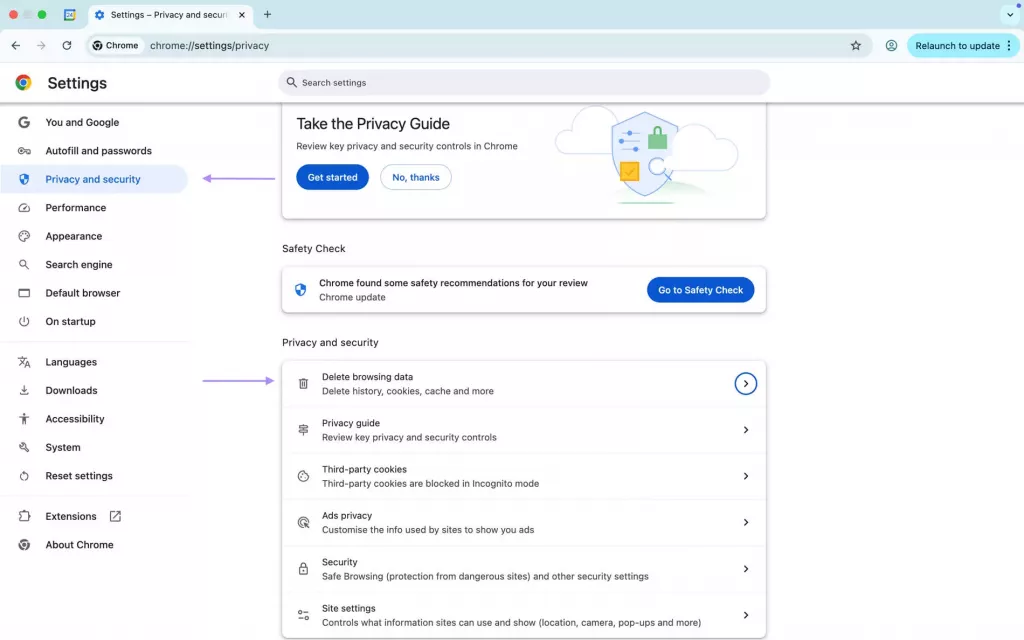Click the external link icon beside Extensions
The height and width of the screenshot is (640, 1024).
pyautogui.click(x=115, y=517)
